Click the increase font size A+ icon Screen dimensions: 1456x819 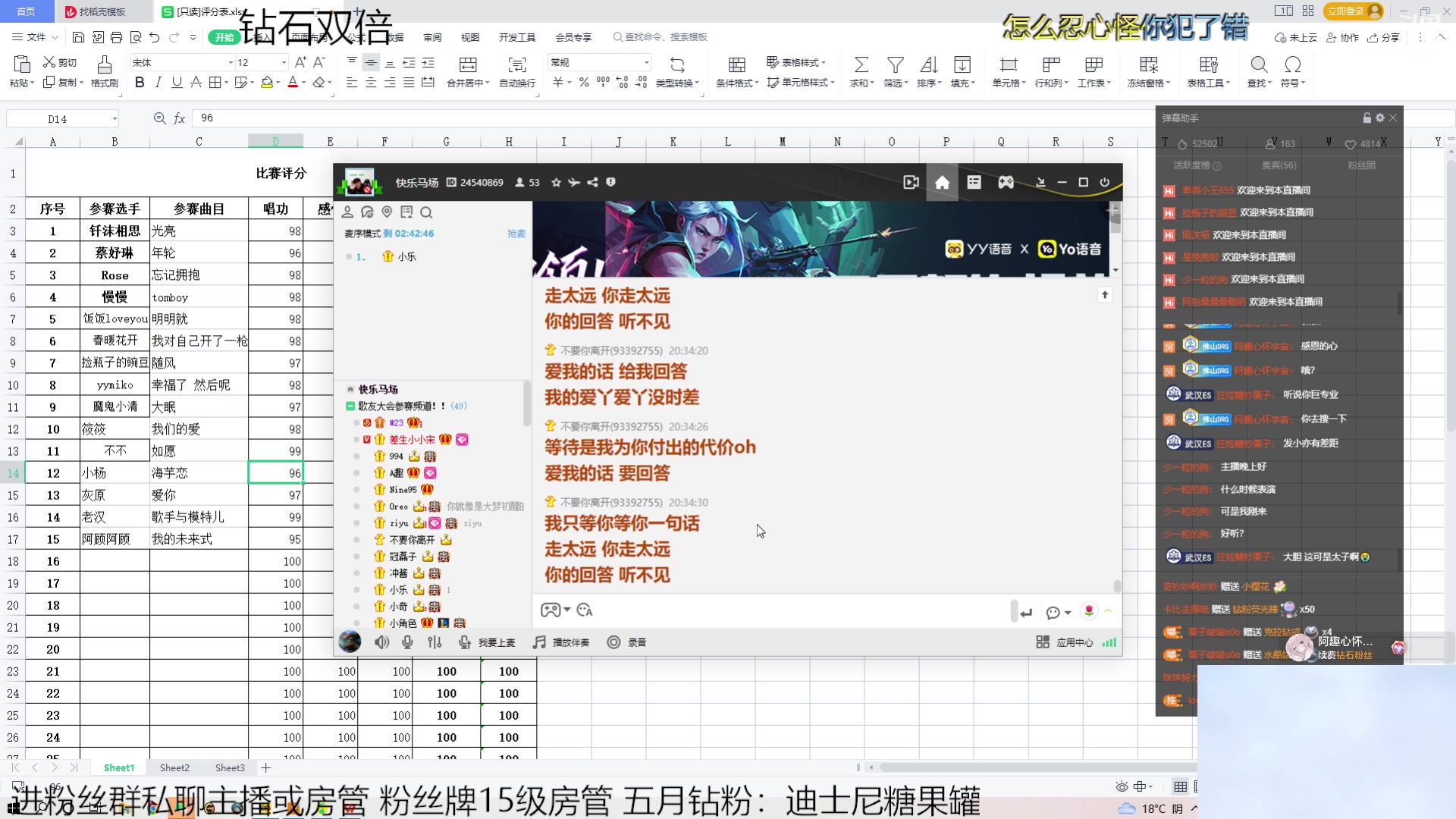300,62
